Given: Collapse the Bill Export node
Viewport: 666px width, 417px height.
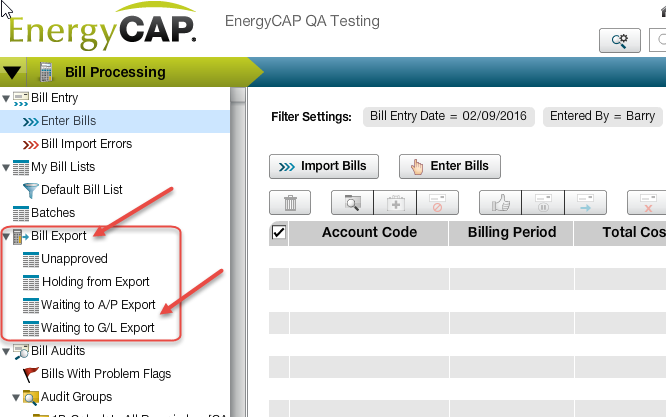Looking at the screenshot, I should tap(6, 236).
